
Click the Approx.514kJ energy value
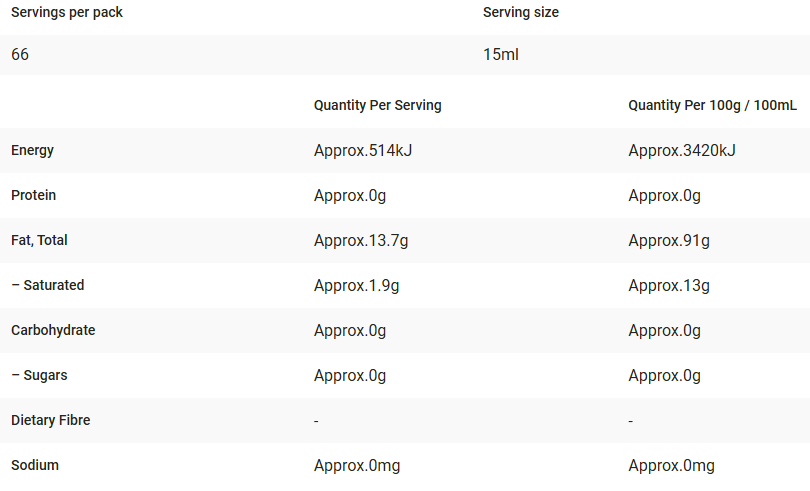363,151
